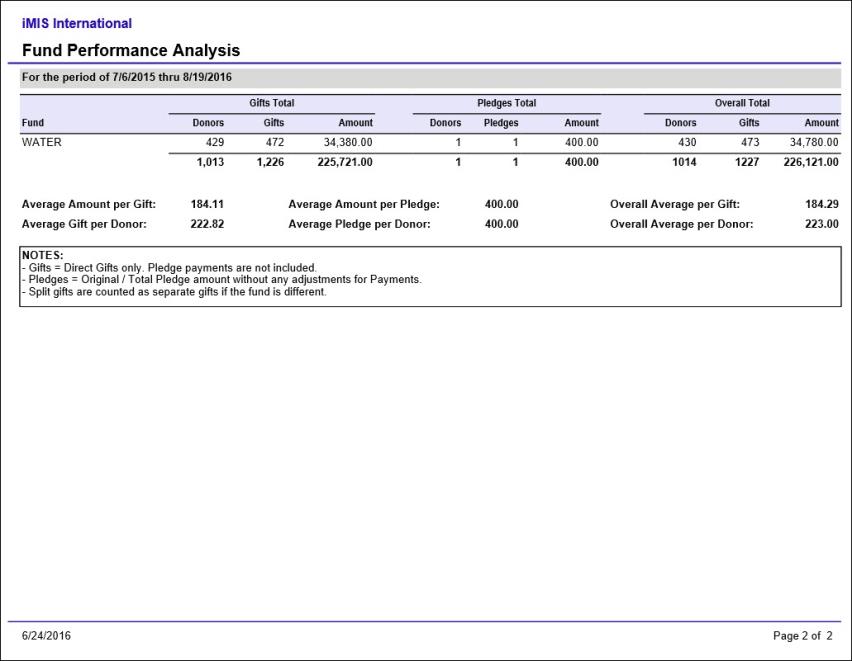Image resolution: width=852 pixels, height=661 pixels.
Task: Click the 472 gifts value
Action: [274, 142]
